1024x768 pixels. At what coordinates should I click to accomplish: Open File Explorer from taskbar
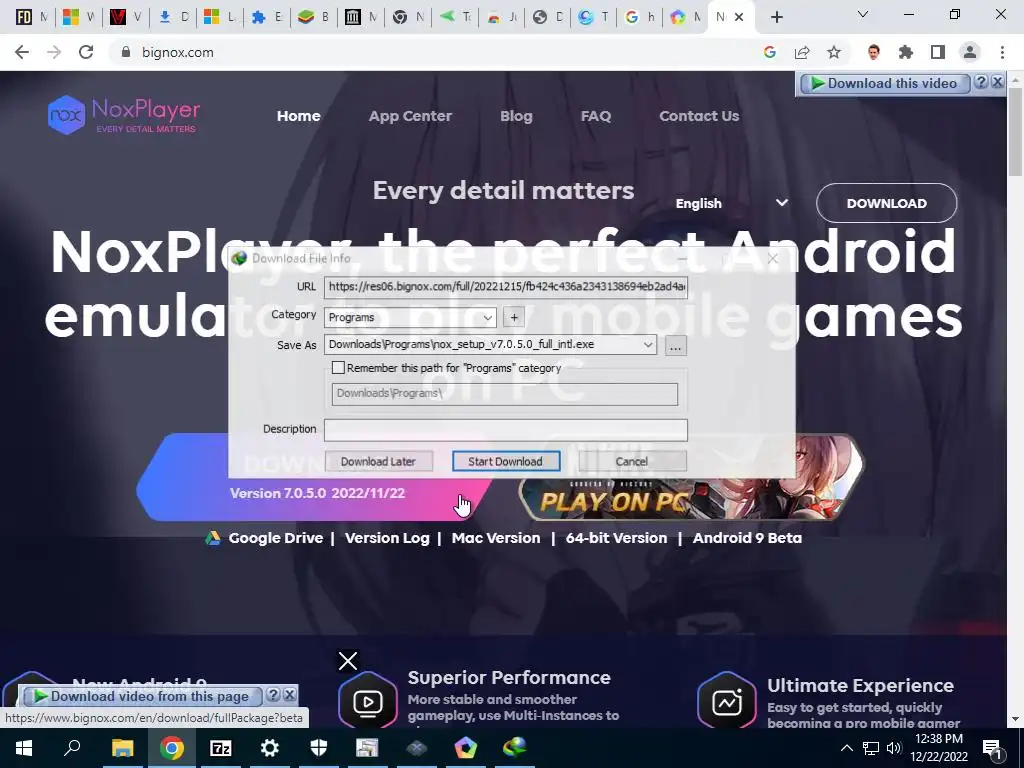click(x=122, y=748)
